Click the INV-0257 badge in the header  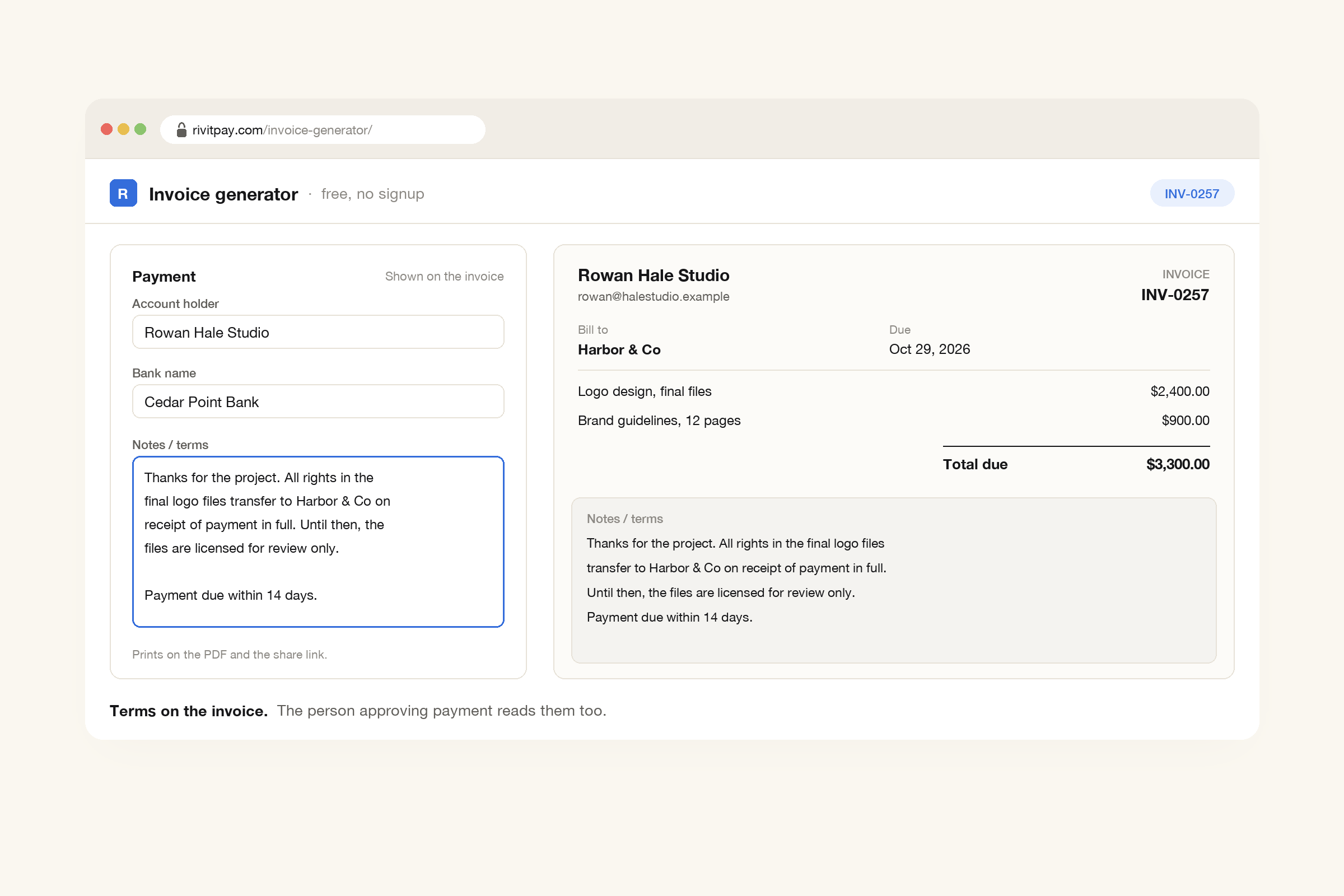[1192, 194]
